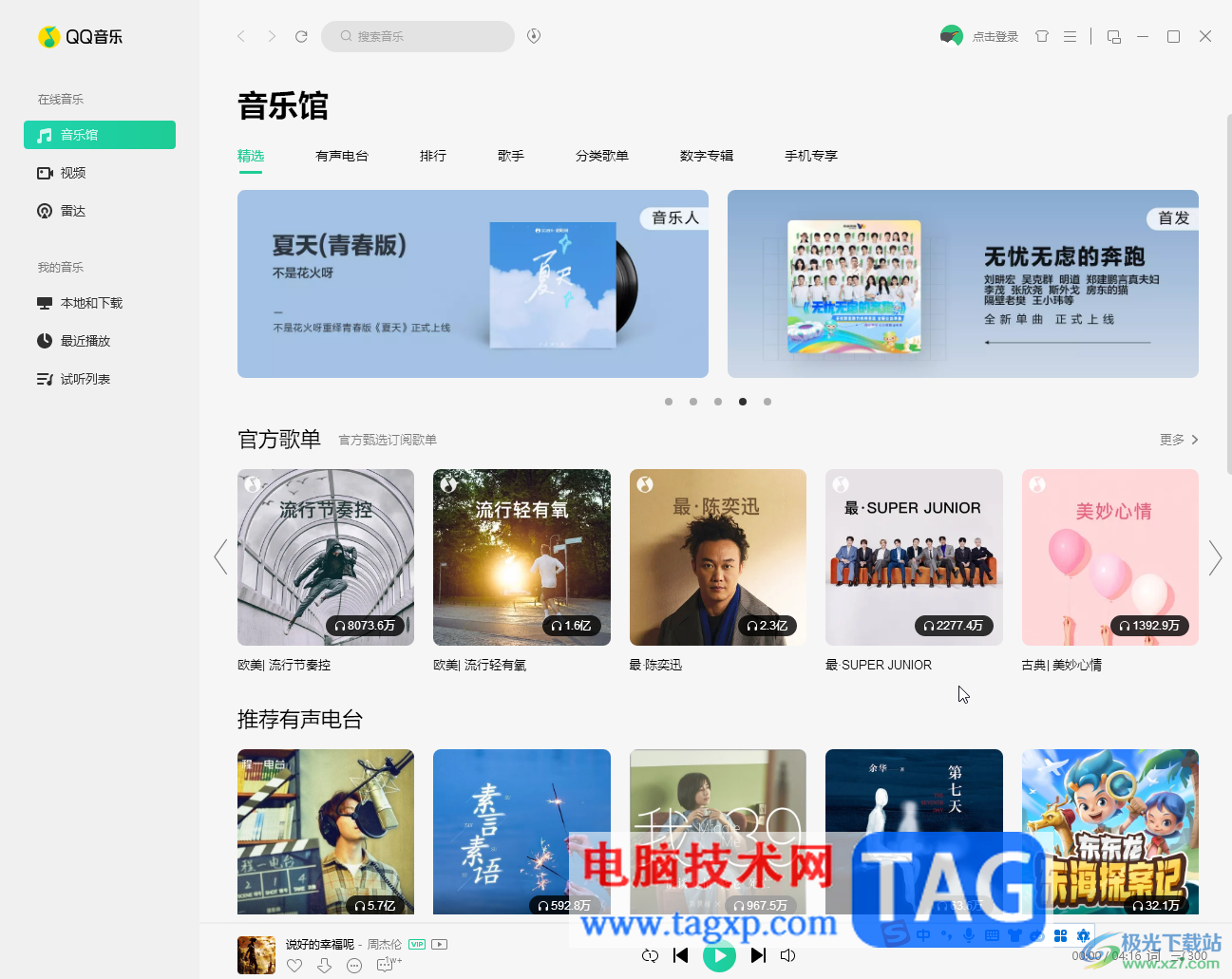Click the green VIP badge
The width and height of the screenshot is (1232, 979).
[417, 945]
